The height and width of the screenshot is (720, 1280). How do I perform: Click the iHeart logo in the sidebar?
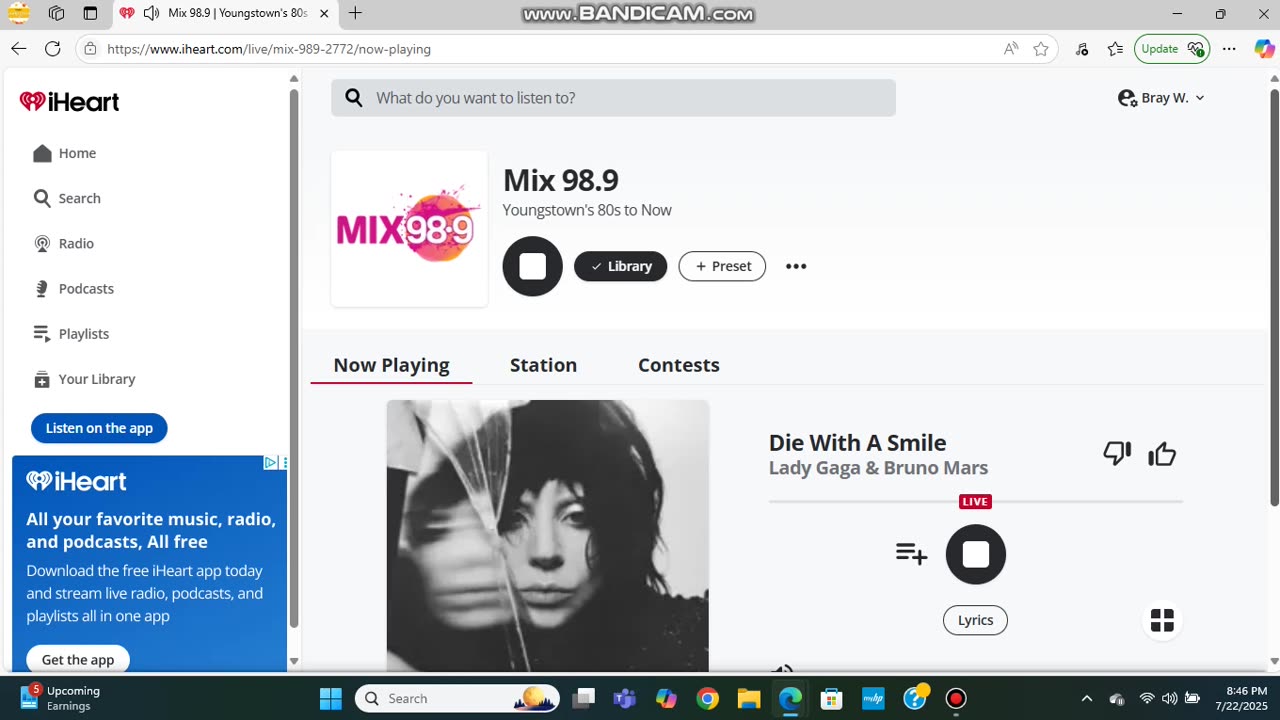pos(69,101)
